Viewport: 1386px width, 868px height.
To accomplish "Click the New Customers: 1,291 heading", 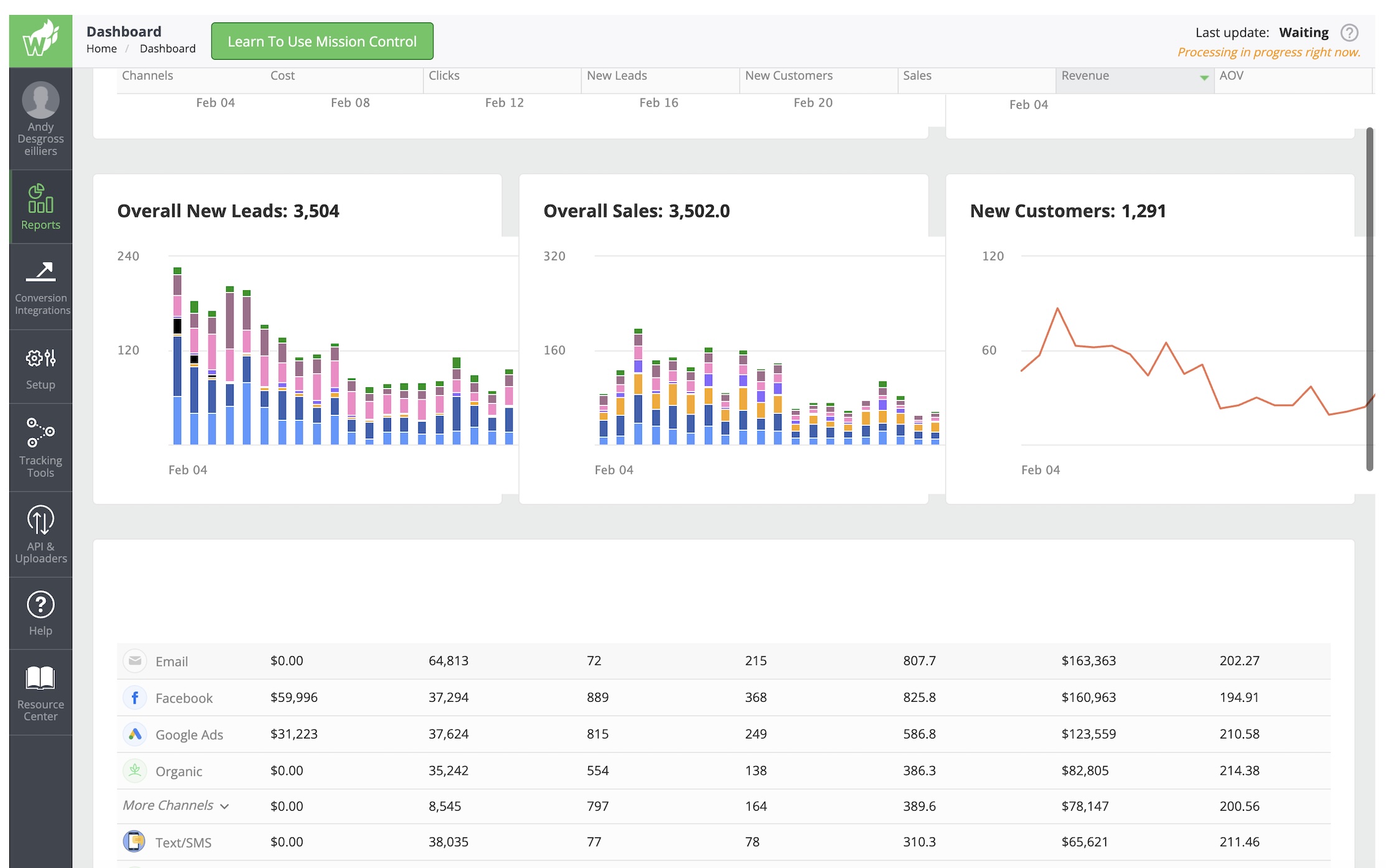I will click(1068, 211).
